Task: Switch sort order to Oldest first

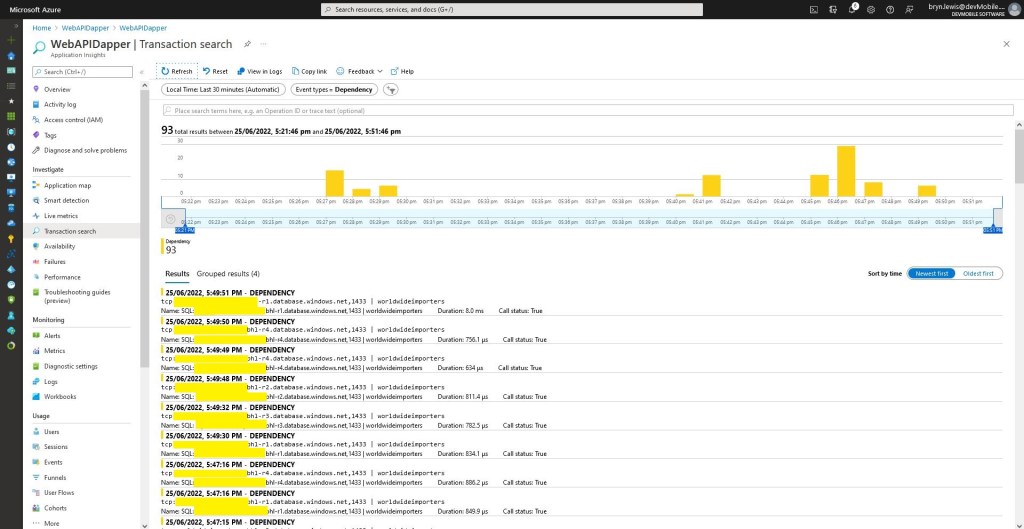Action: pos(977,273)
